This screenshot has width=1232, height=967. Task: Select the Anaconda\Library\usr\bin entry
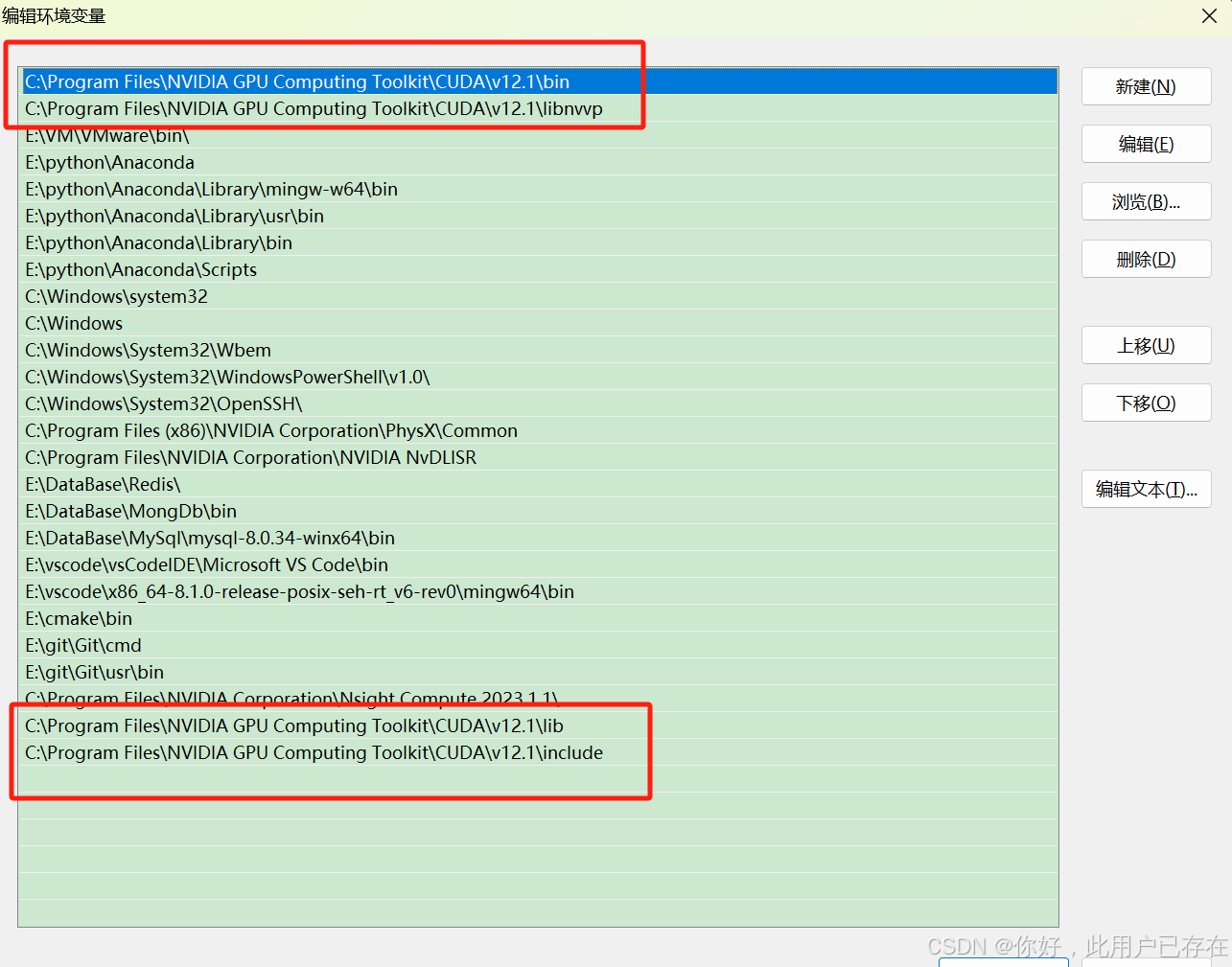[538, 216]
